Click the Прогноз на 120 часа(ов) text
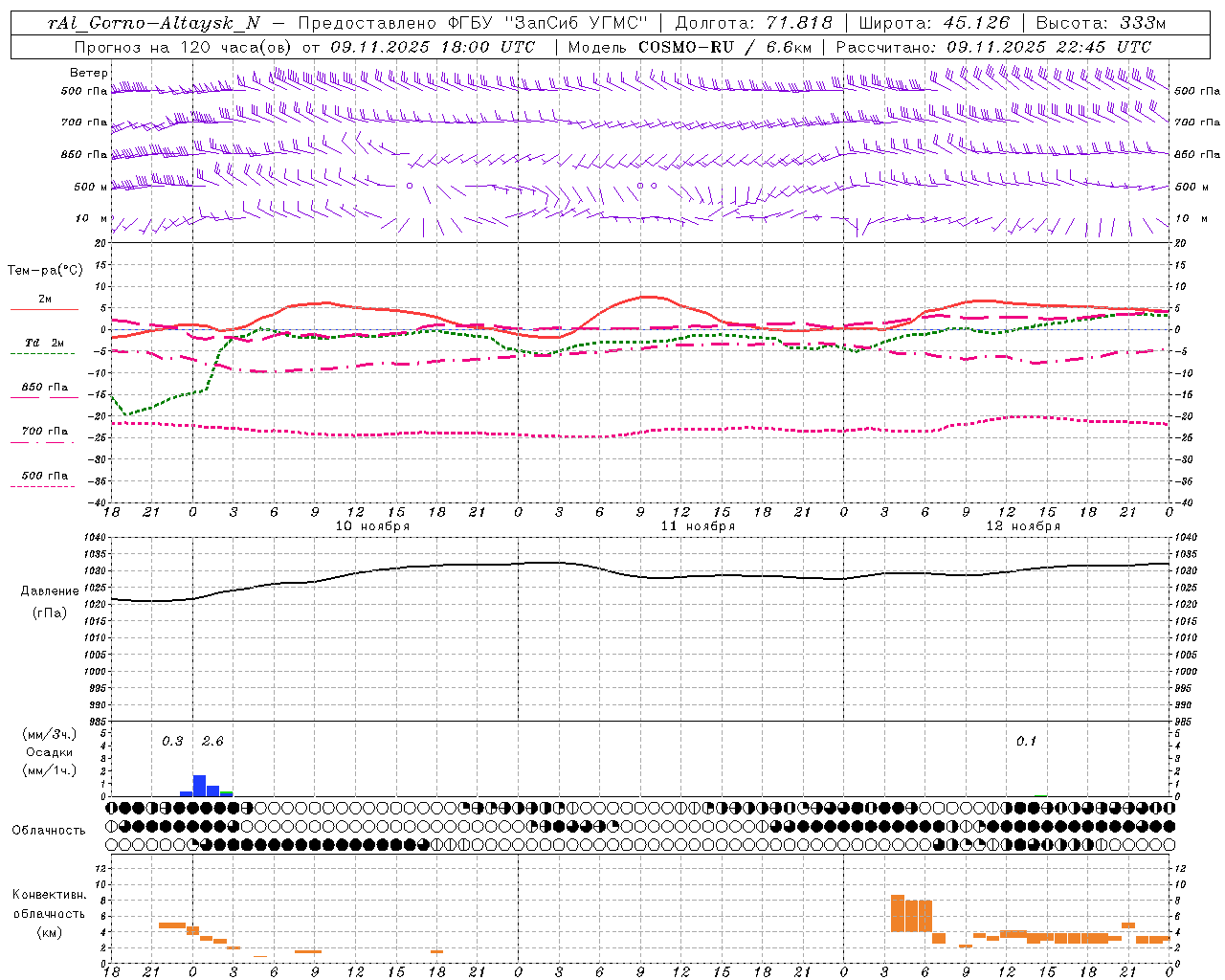 [x=183, y=47]
